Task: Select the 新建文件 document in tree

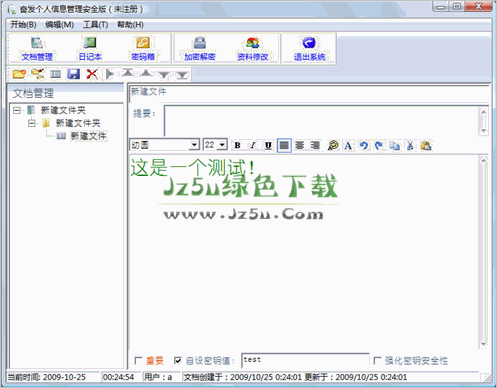Action: pos(88,136)
